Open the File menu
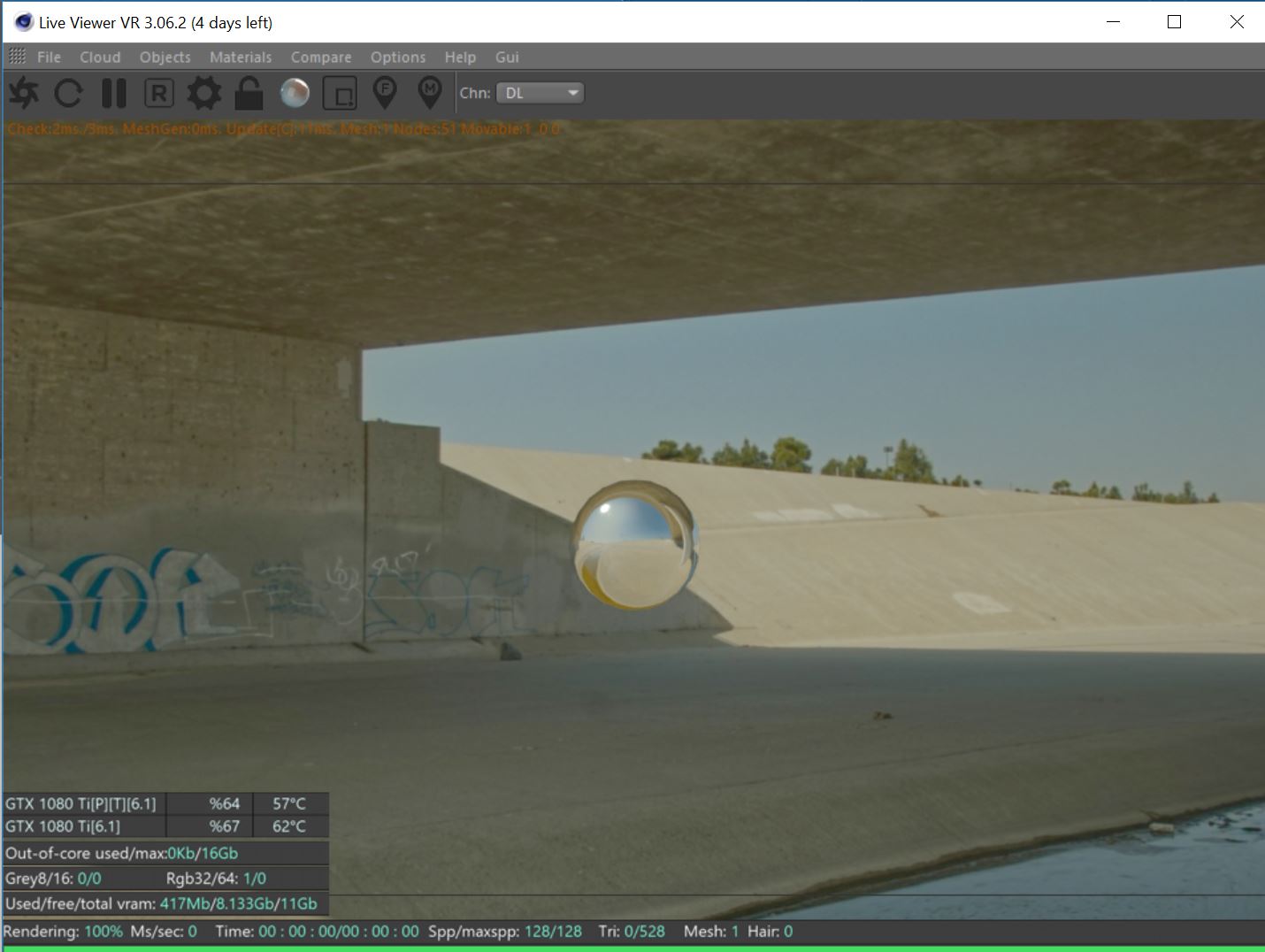This screenshot has width=1265, height=952. [x=49, y=57]
